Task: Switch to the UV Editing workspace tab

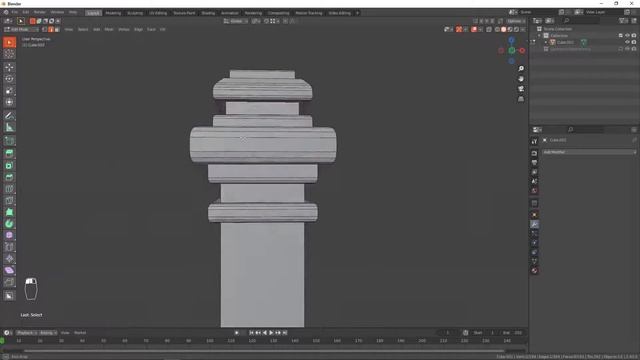Action: click(158, 13)
